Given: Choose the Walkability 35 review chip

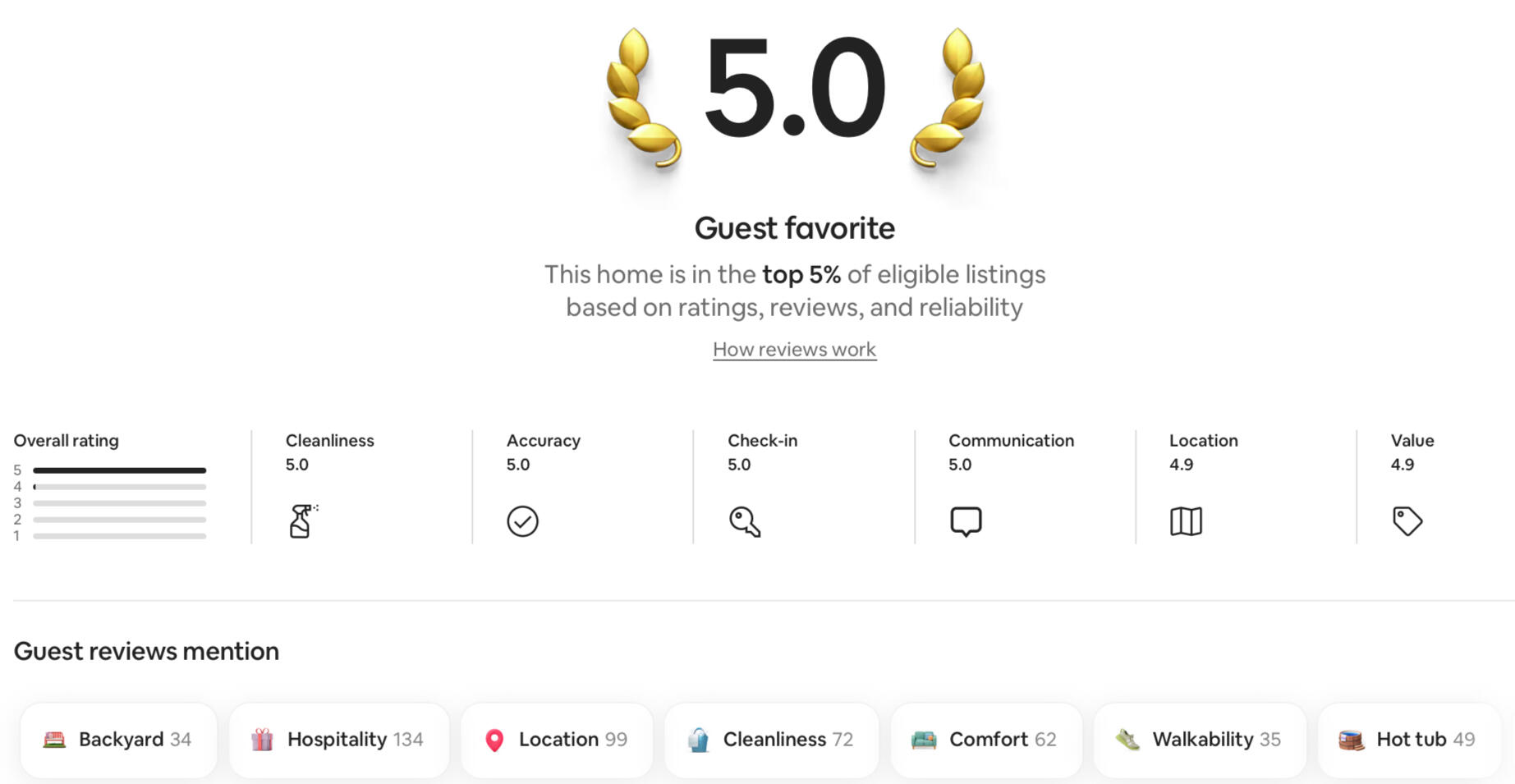Looking at the screenshot, I should tap(1200, 740).
